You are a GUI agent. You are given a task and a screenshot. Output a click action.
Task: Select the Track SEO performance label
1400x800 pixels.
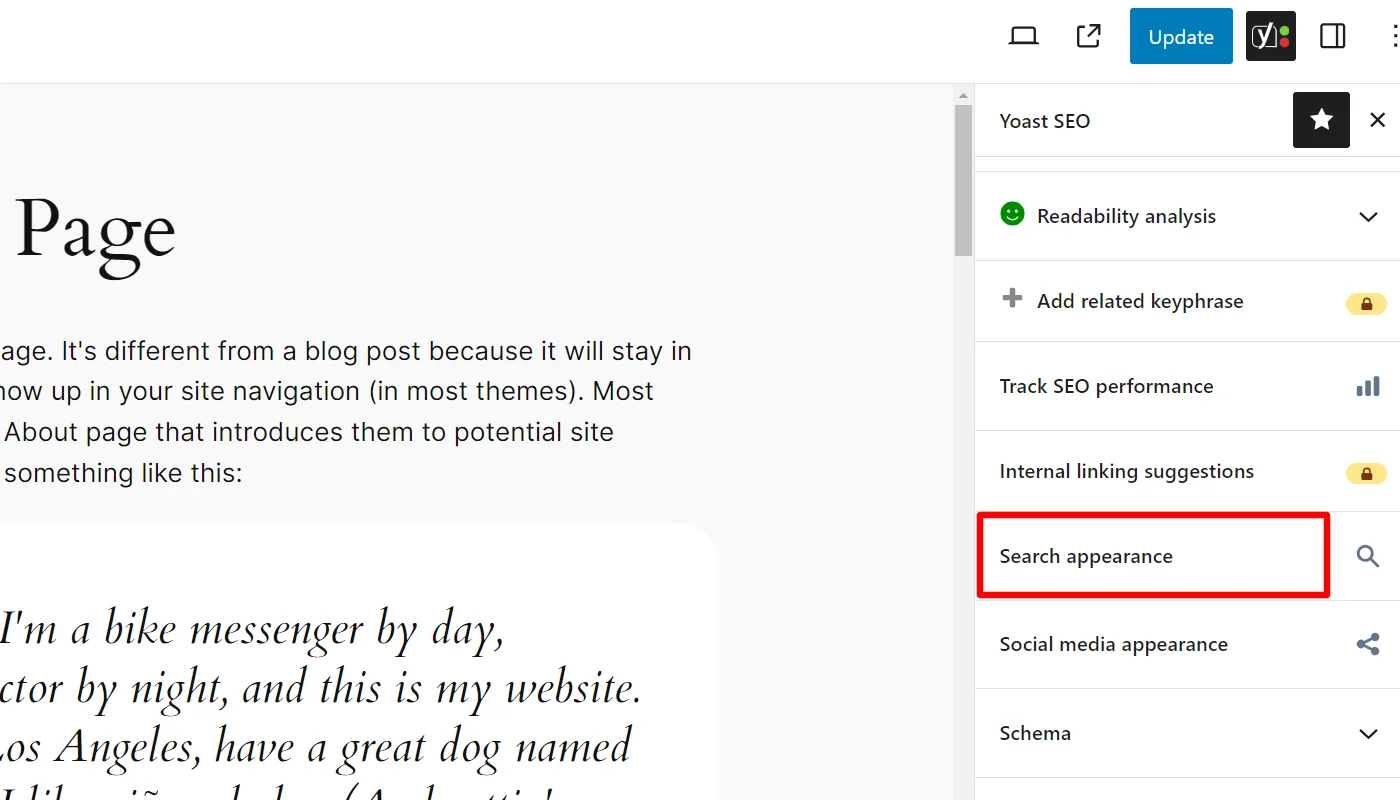(1106, 387)
